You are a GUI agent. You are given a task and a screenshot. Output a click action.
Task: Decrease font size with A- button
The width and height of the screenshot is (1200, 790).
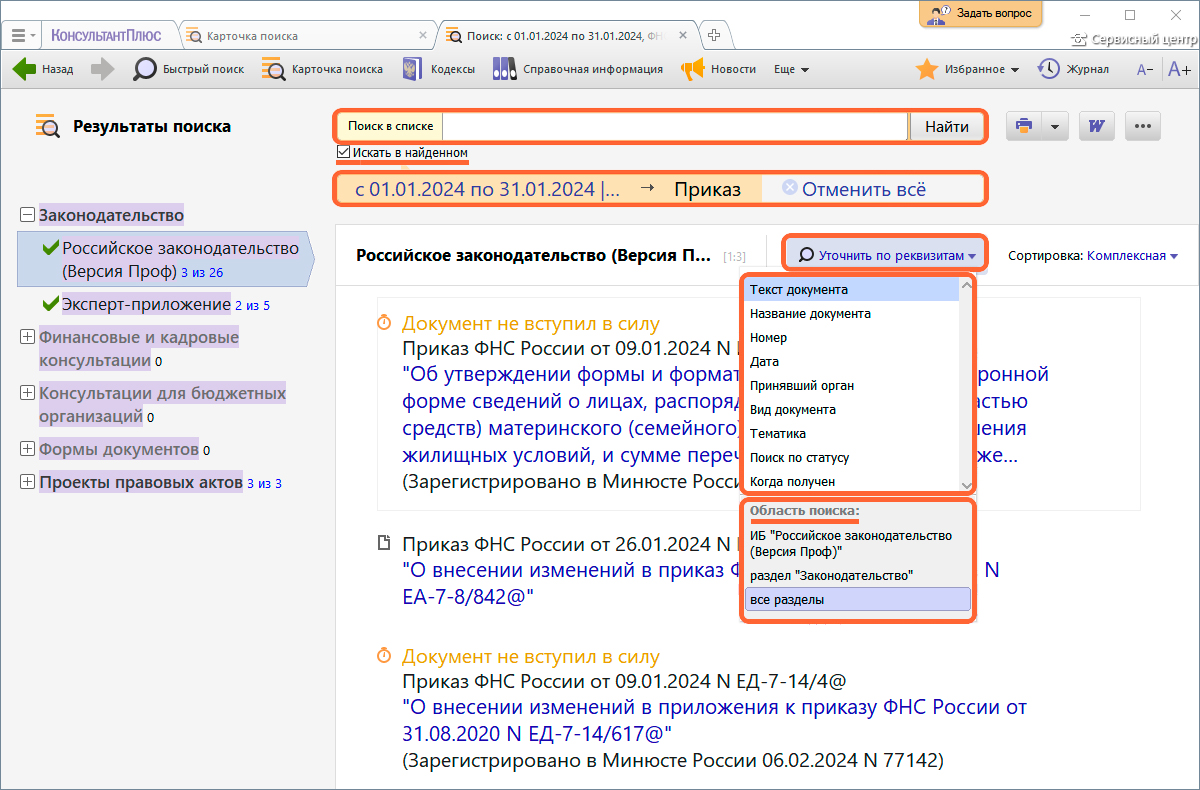coord(1145,69)
